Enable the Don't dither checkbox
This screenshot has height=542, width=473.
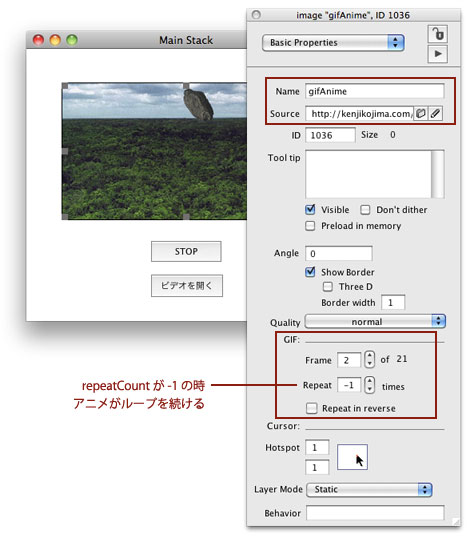pyautogui.click(x=365, y=210)
